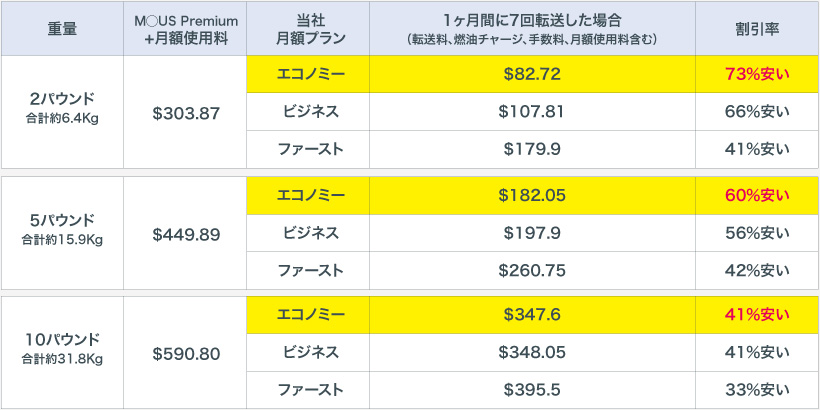Click the highlighted $182.05 price
The image size is (820, 410).
point(532,195)
